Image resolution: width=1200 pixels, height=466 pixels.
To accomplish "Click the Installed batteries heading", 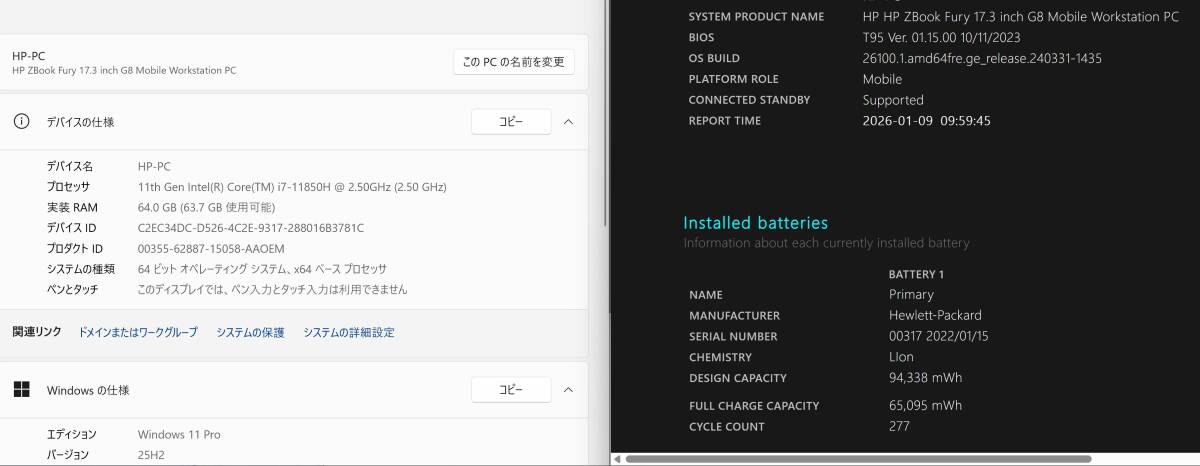I will pos(756,223).
